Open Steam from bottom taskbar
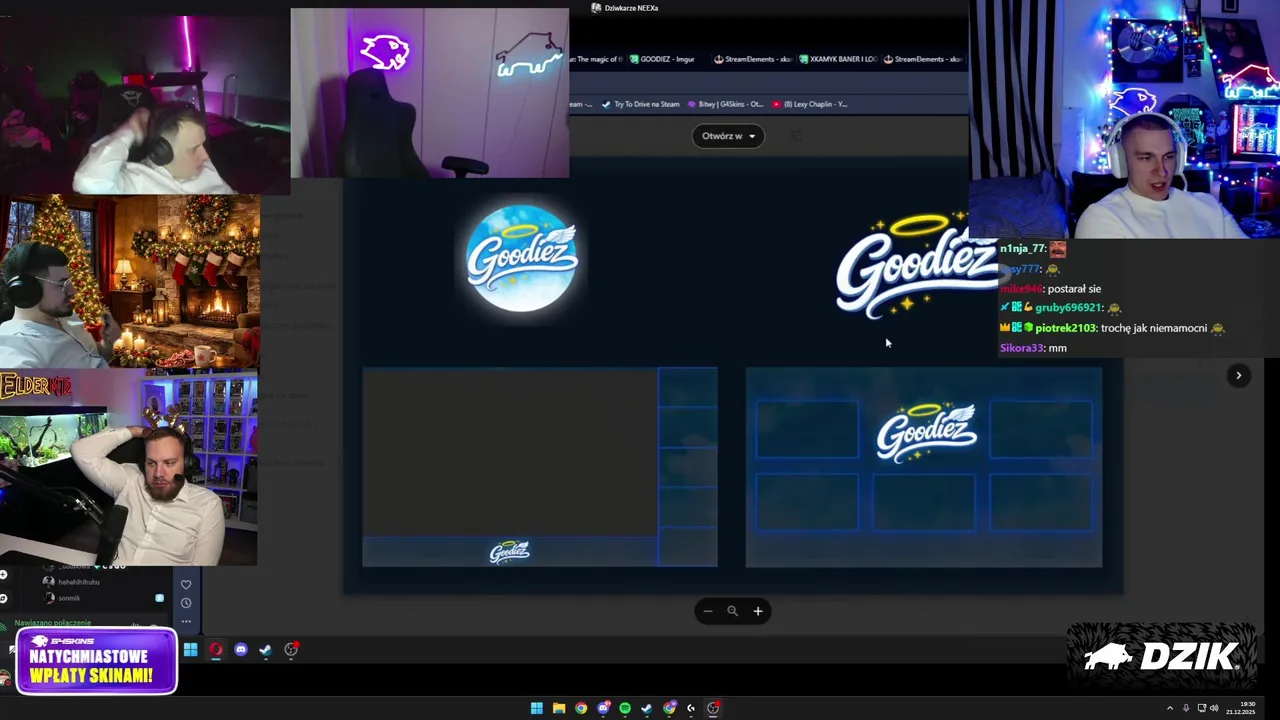This screenshot has height=720, width=1280. 647,708
